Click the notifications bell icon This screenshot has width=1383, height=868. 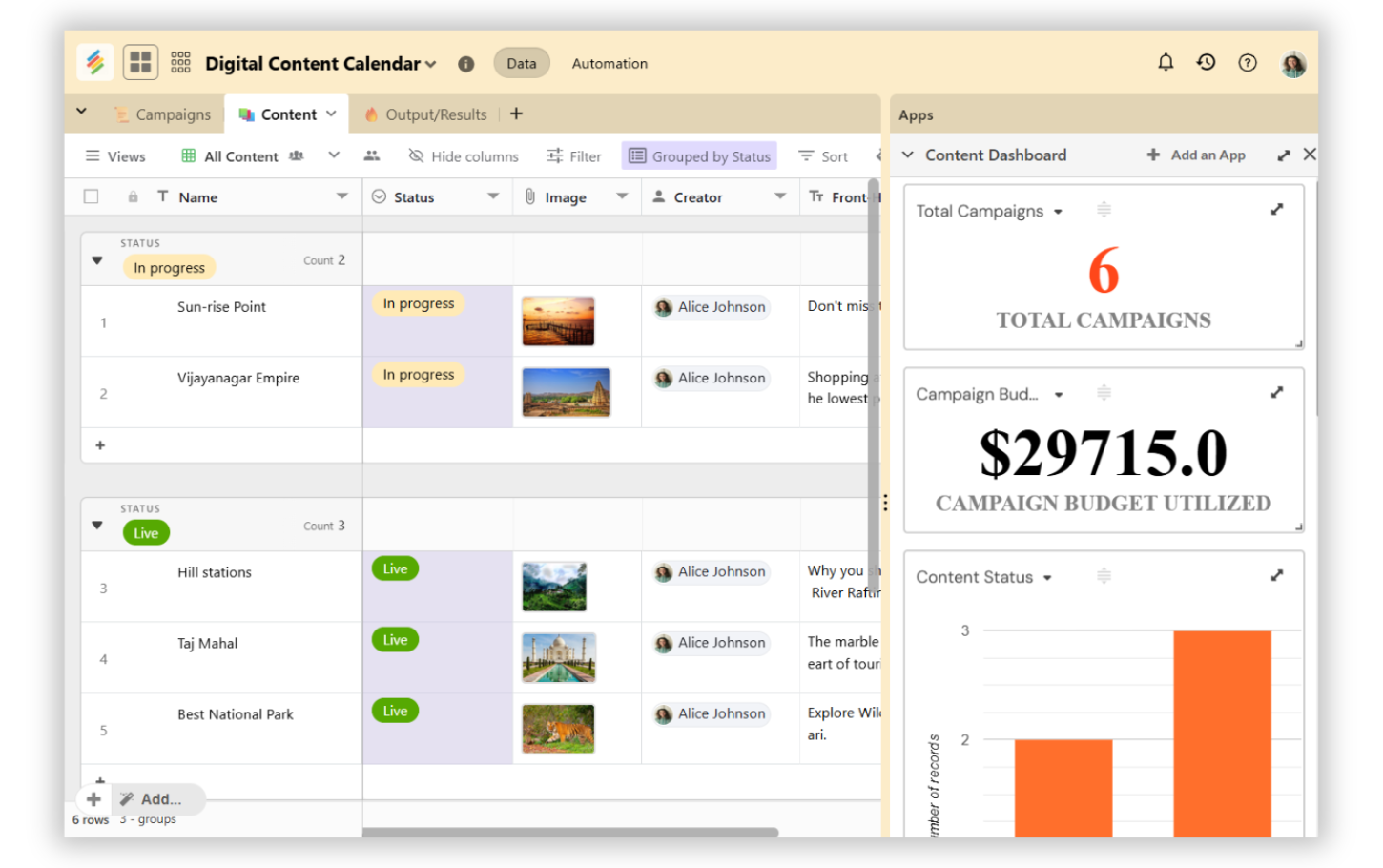(1166, 63)
